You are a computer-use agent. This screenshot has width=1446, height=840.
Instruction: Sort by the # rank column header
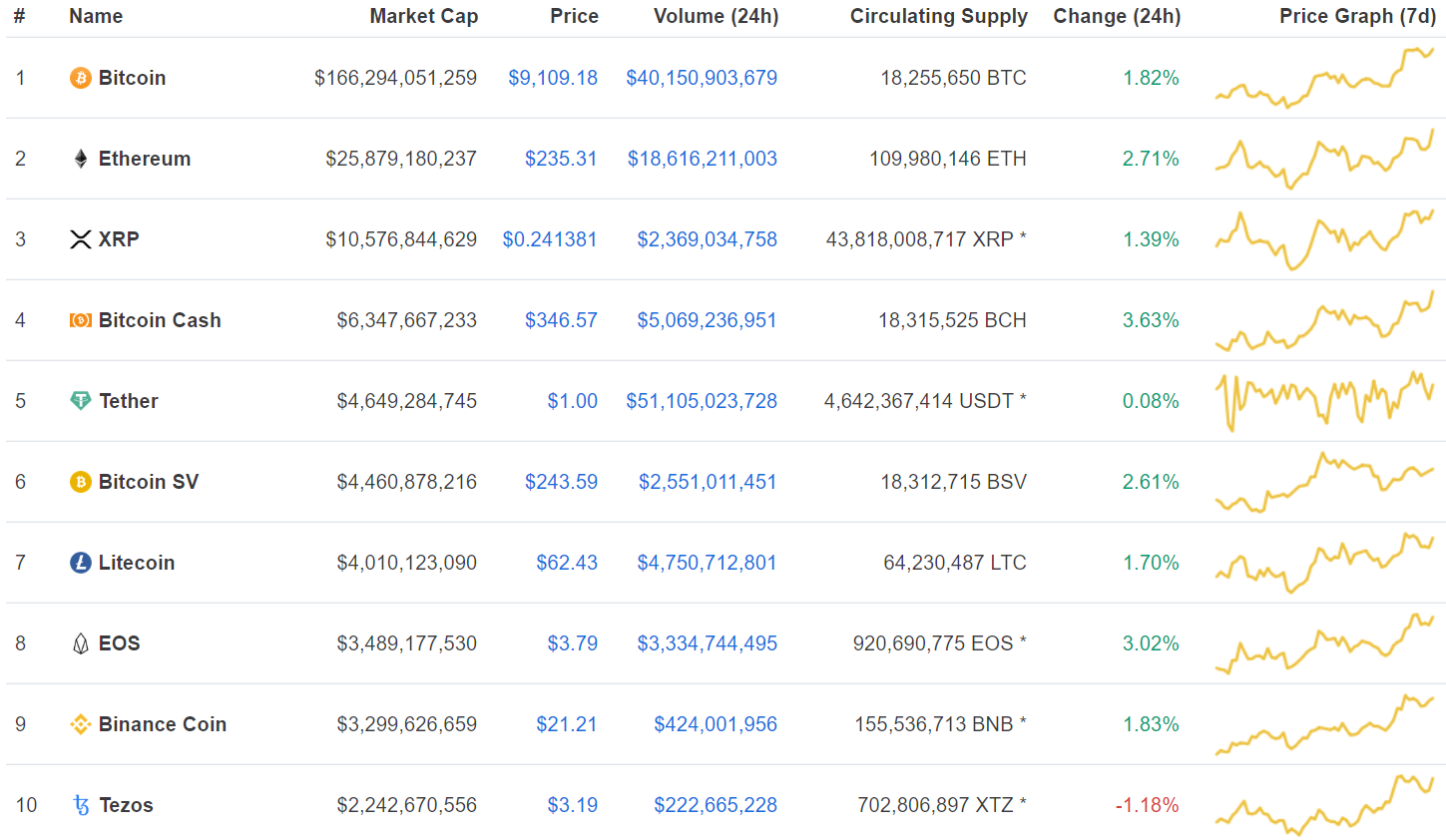19,16
